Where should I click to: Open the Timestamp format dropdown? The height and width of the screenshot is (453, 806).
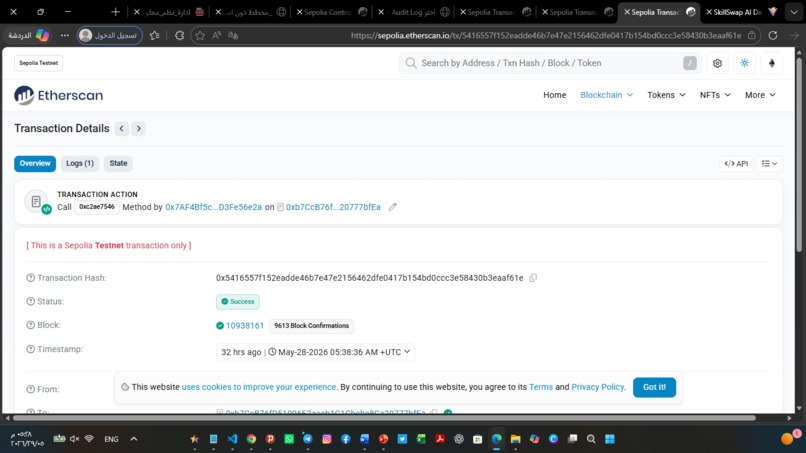tap(316, 352)
